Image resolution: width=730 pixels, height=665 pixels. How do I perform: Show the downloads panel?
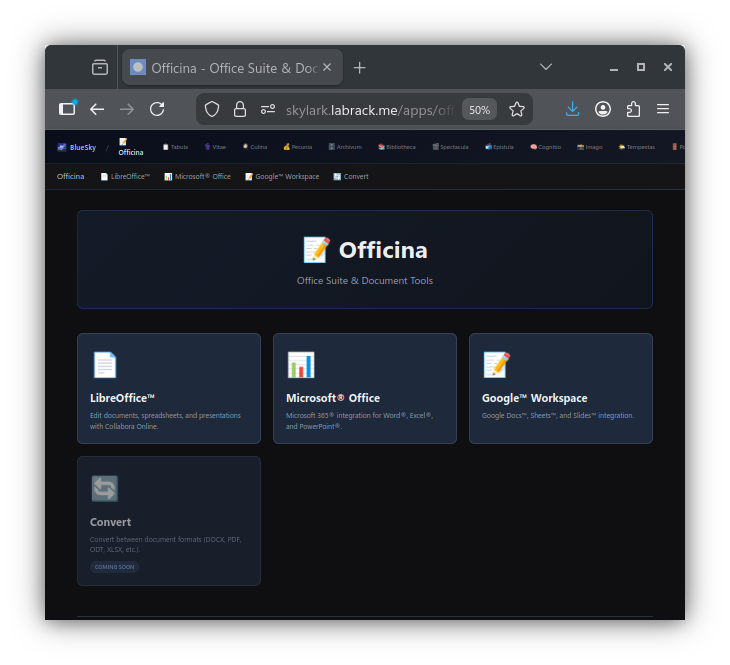pos(572,109)
